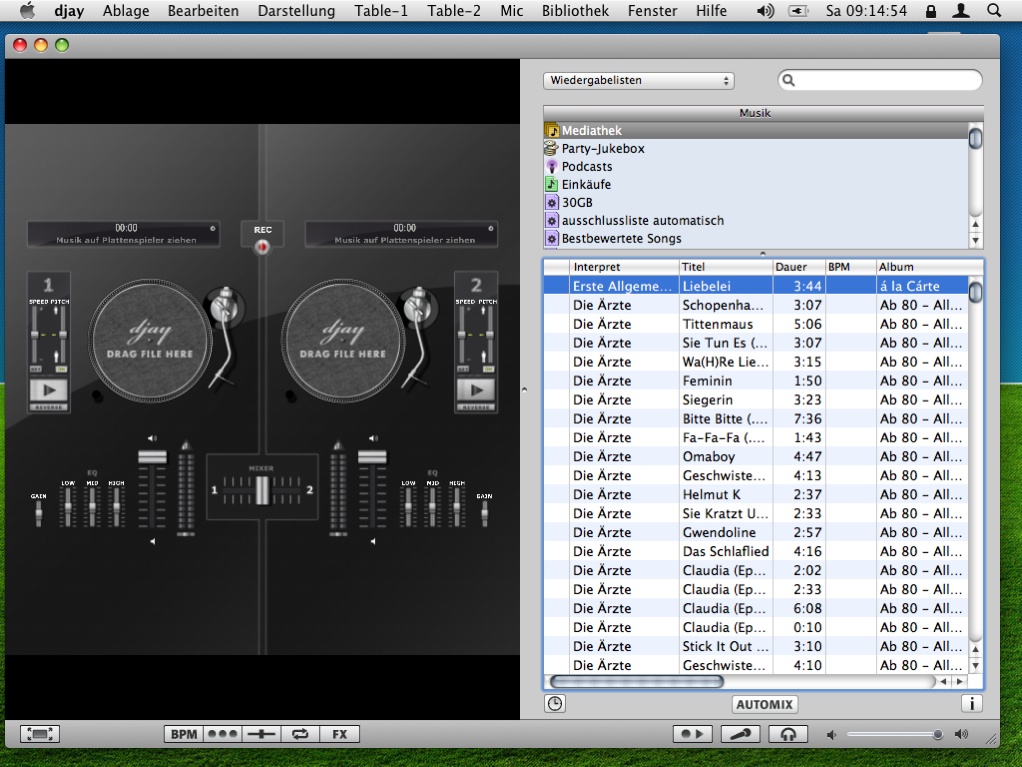
Task: Toggle headphone pre-cueing button
Action: click(x=788, y=734)
